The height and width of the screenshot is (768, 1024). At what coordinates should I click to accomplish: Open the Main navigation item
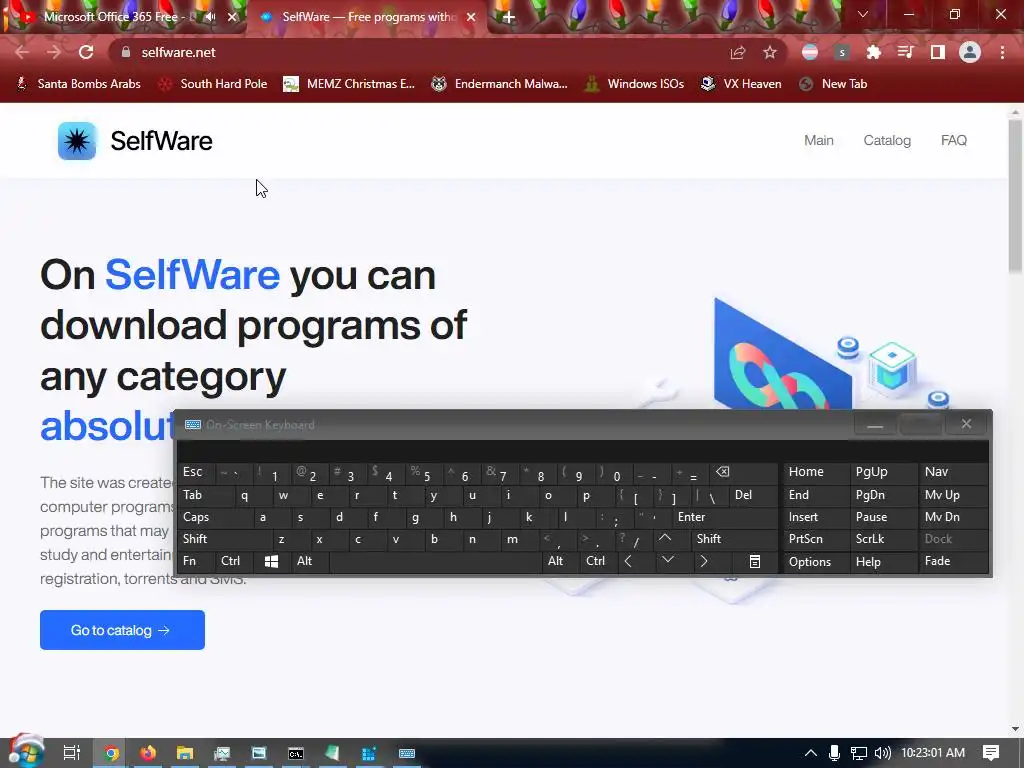(818, 140)
